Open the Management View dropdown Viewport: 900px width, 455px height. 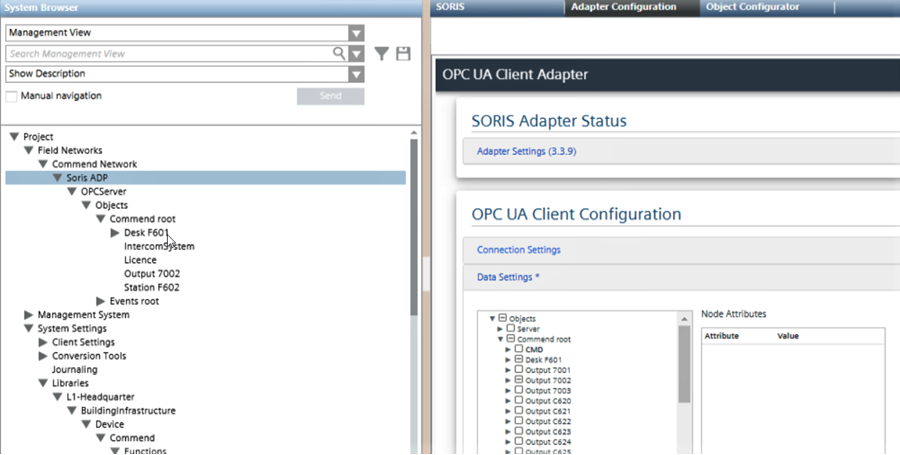(x=356, y=33)
